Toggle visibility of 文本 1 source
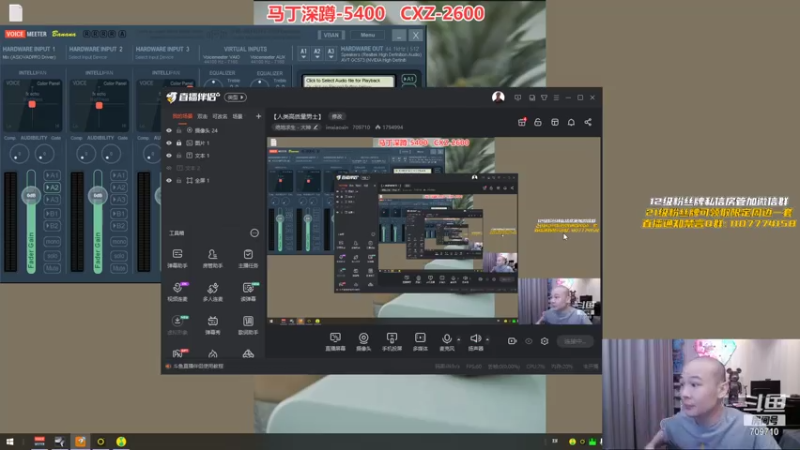Screen dimensions: 800x450 coord(169,155)
